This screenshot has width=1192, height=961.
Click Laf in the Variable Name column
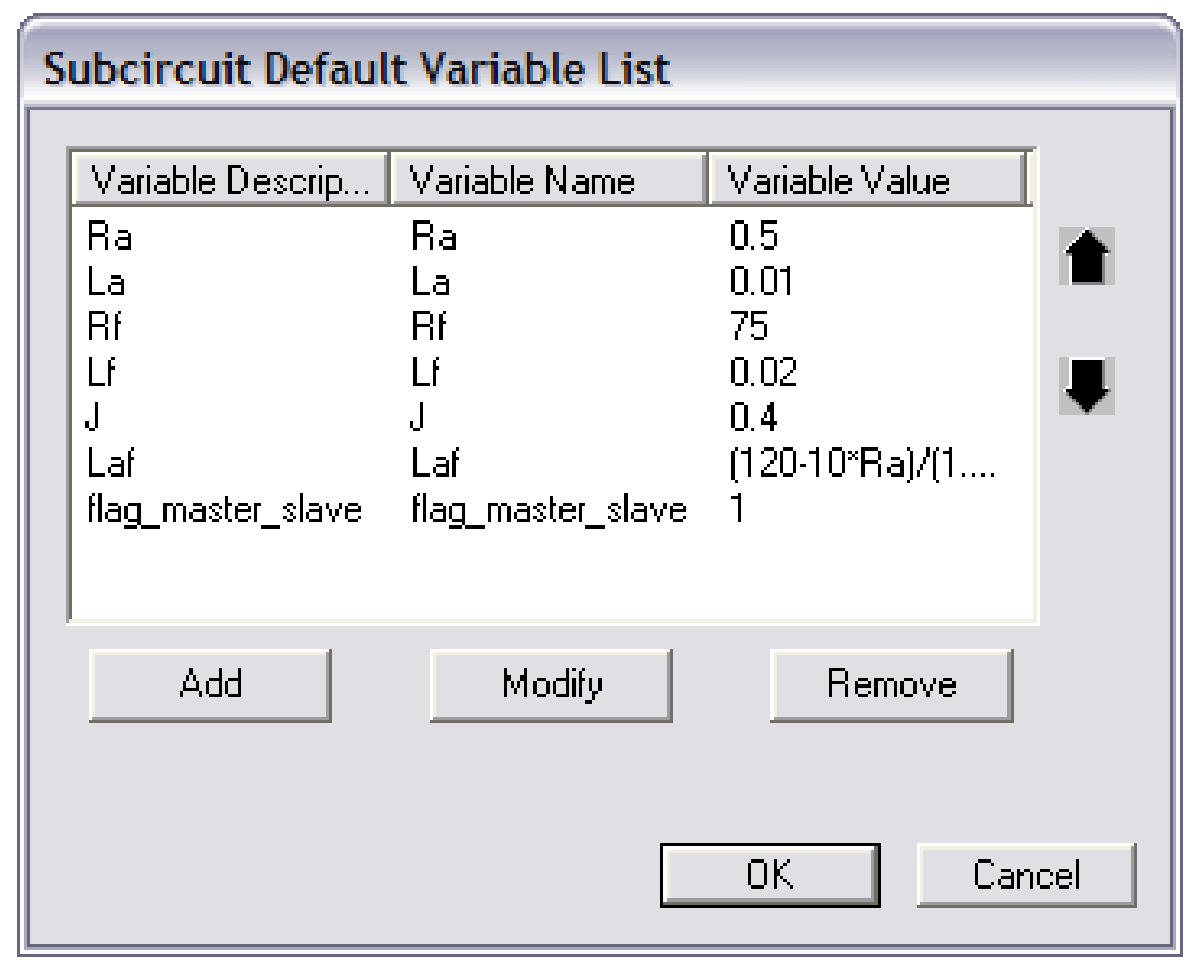coord(435,462)
